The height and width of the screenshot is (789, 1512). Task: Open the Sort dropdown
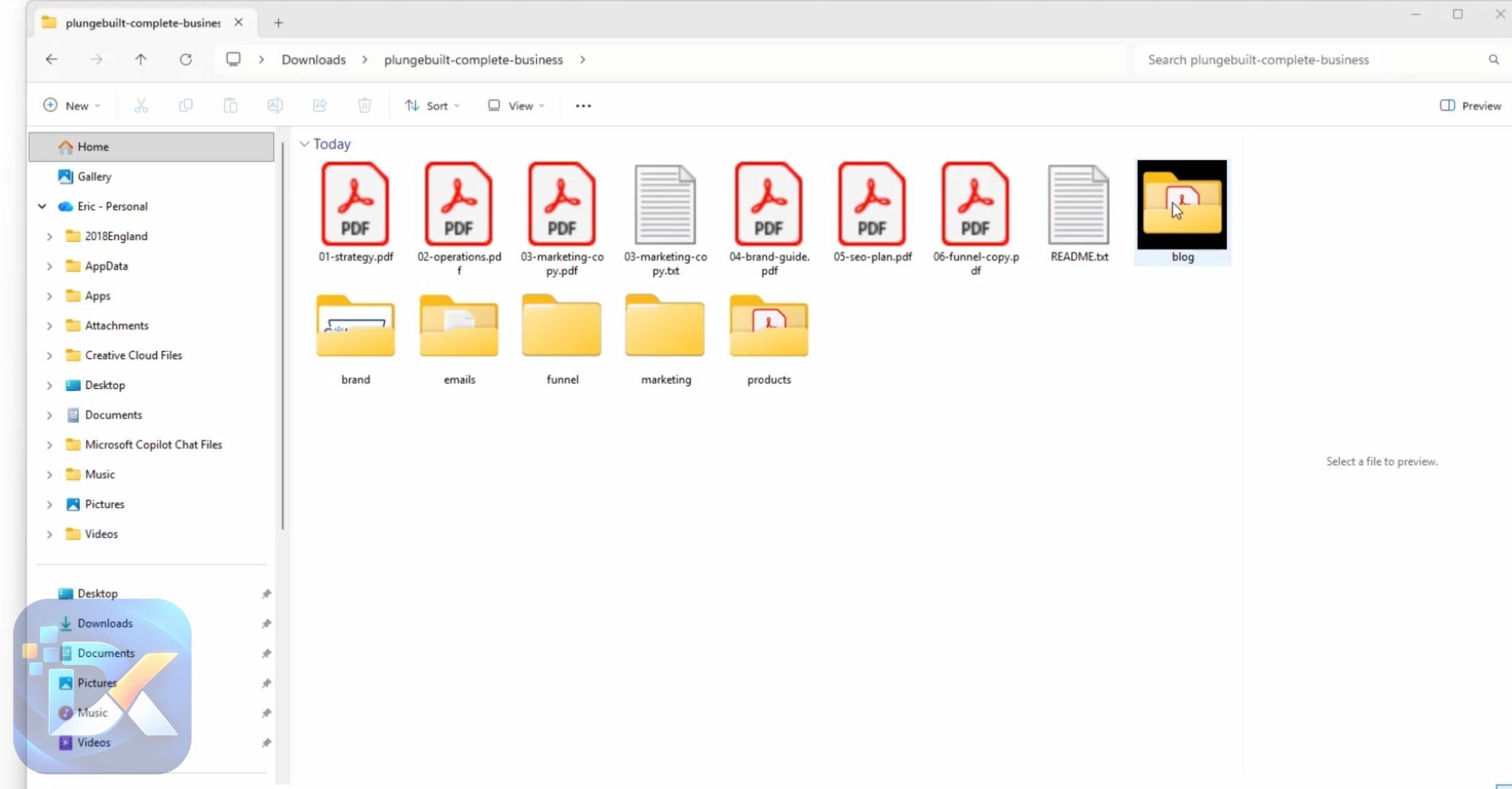(x=432, y=106)
